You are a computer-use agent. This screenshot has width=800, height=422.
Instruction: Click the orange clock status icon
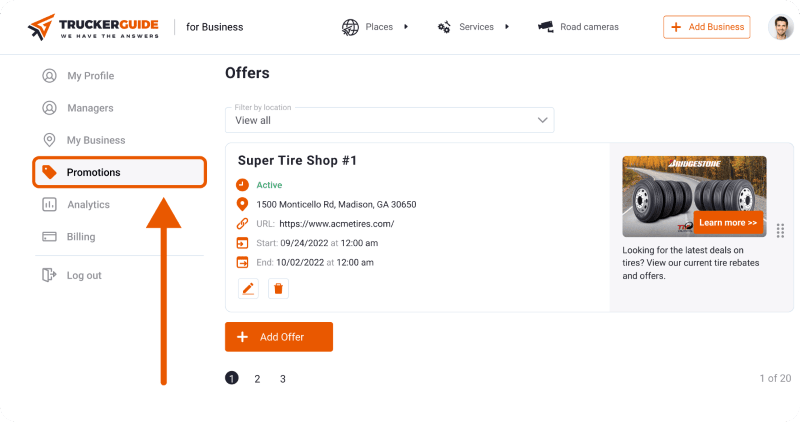pyautogui.click(x=242, y=185)
